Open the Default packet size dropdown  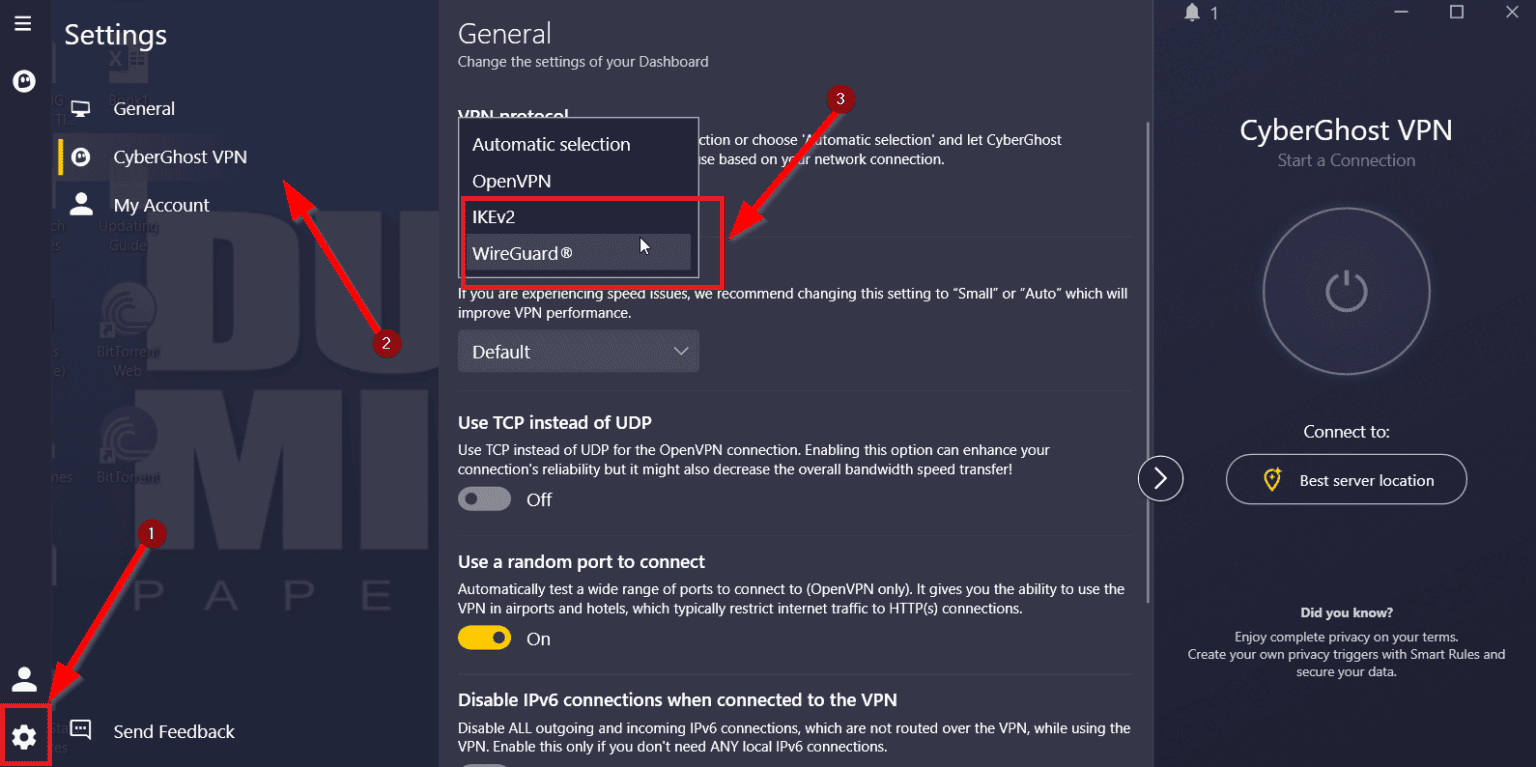click(578, 351)
